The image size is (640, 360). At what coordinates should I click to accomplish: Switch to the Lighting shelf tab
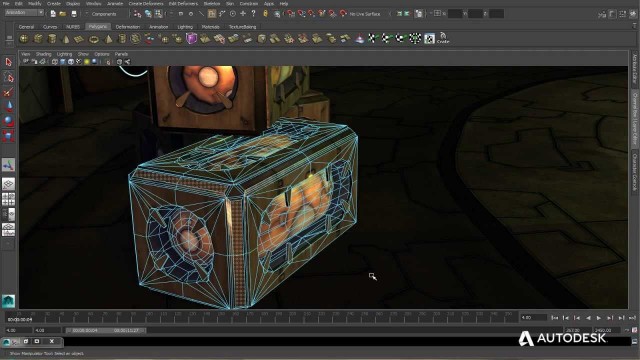point(185,27)
